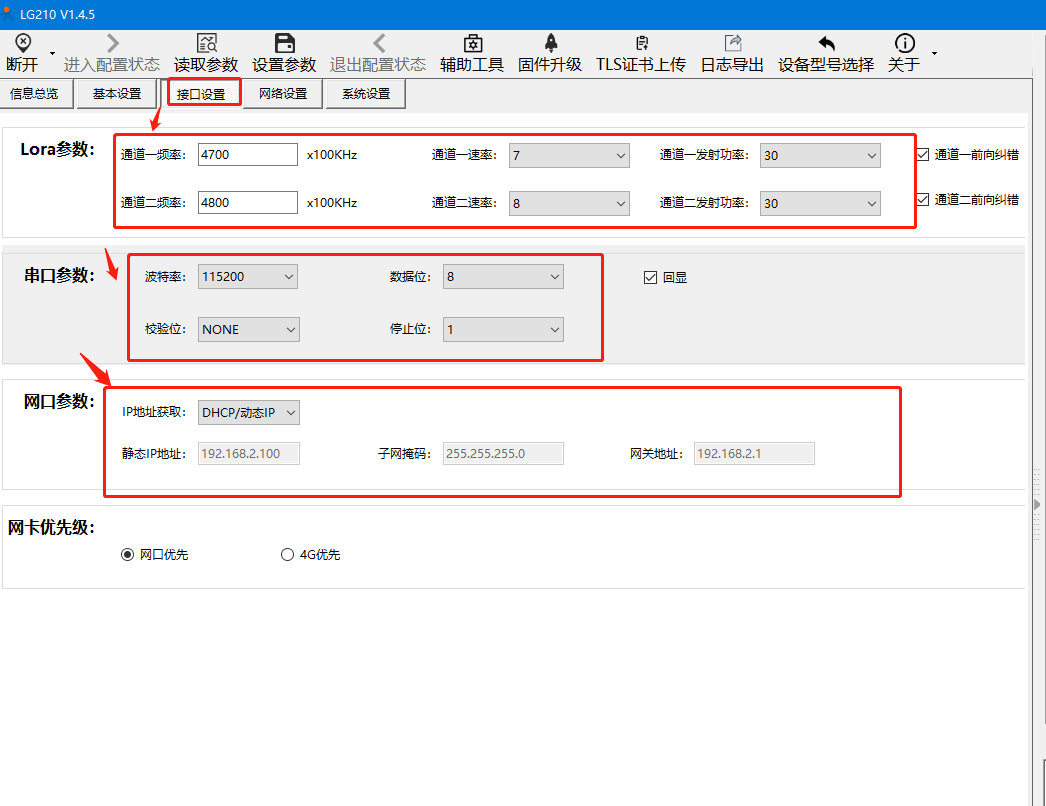
Task: Start 固件升级 firmware upgrade rocket icon
Action: click(x=550, y=44)
